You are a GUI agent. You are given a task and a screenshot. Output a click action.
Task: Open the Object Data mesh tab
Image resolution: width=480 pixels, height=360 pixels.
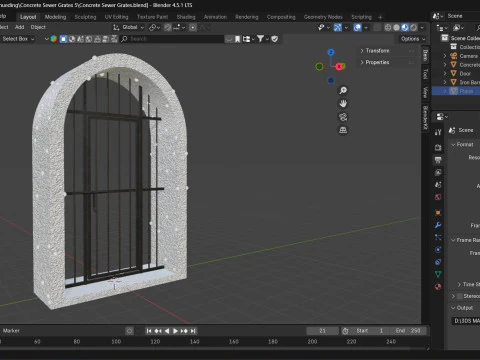coord(438,274)
